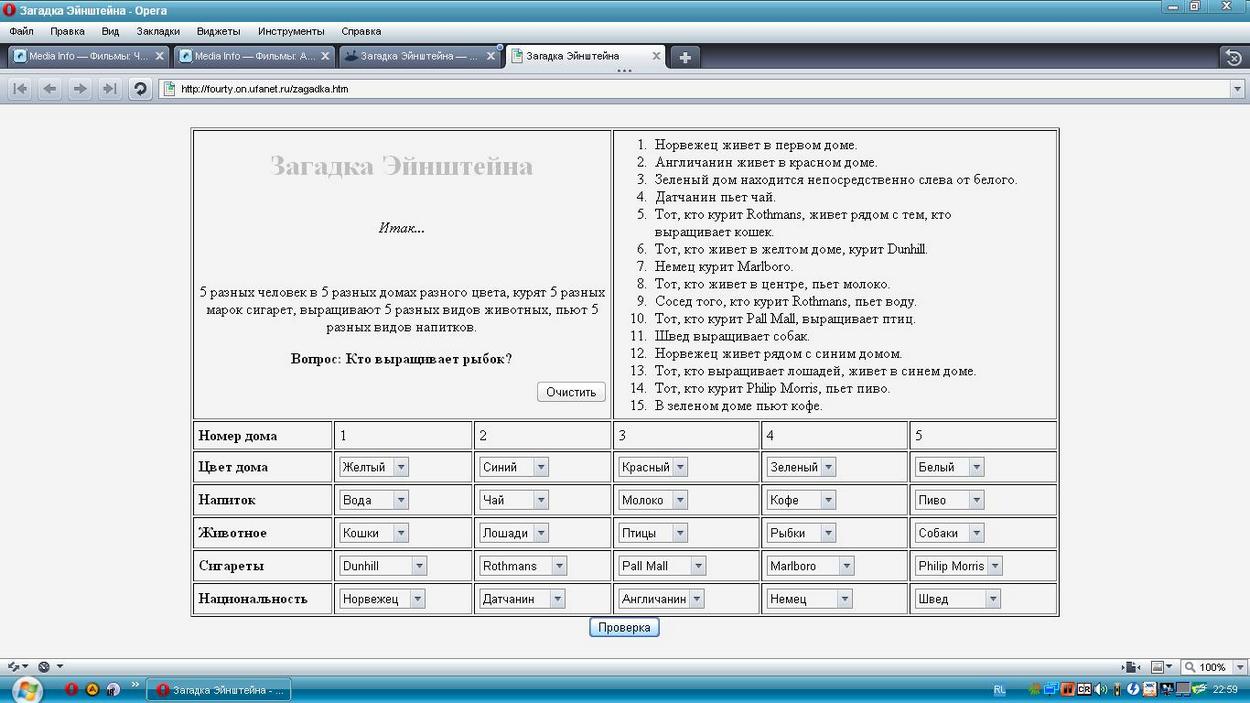Reload the page with the Reload button
Viewport: 1250px width, 703px height.
(x=141, y=89)
